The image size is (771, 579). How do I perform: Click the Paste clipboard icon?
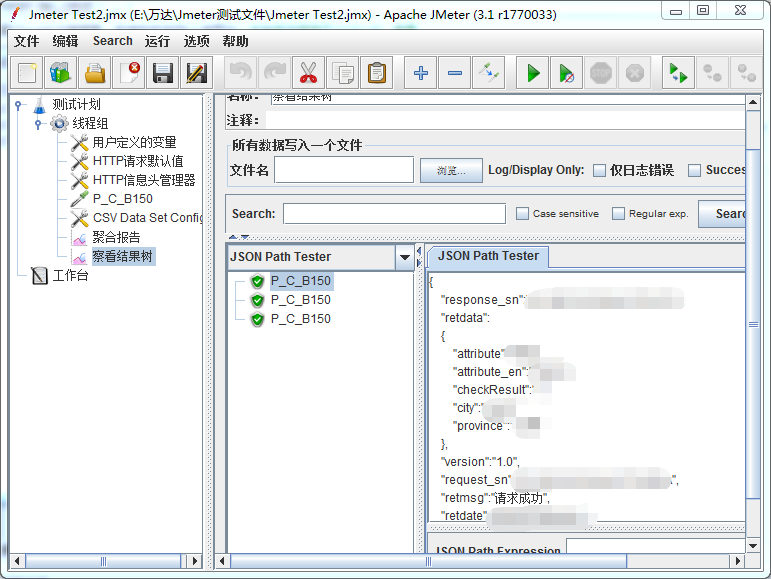(x=377, y=73)
